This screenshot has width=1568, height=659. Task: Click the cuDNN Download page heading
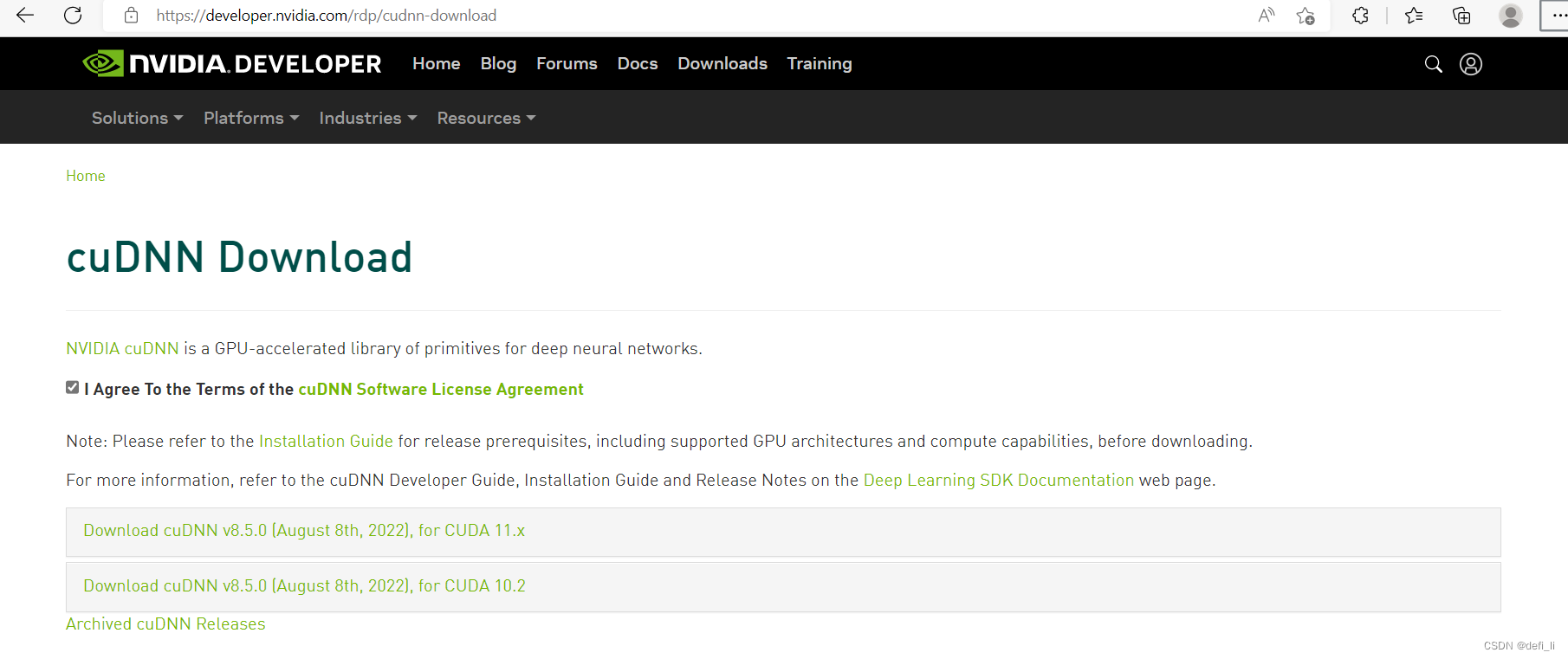pos(239,257)
